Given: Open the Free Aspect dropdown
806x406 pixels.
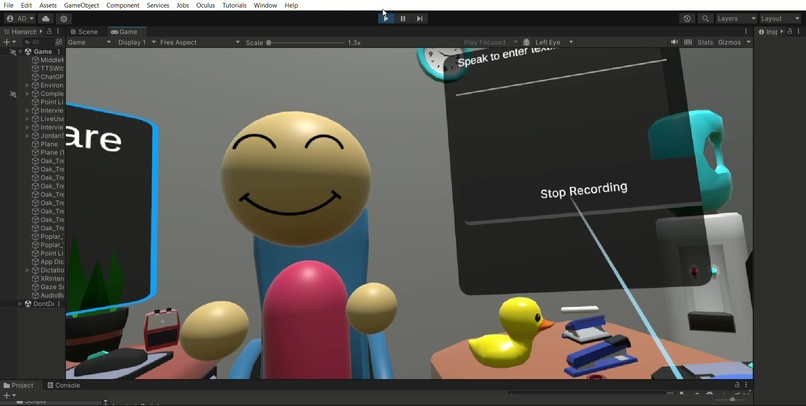Looking at the screenshot, I should (x=199, y=42).
